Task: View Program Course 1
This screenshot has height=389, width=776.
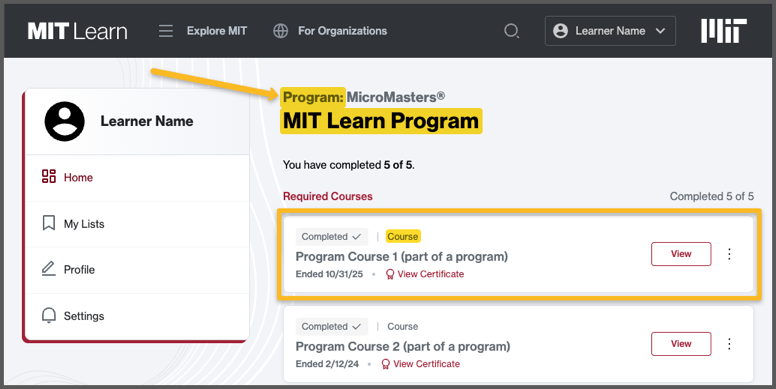Action: pos(681,254)
